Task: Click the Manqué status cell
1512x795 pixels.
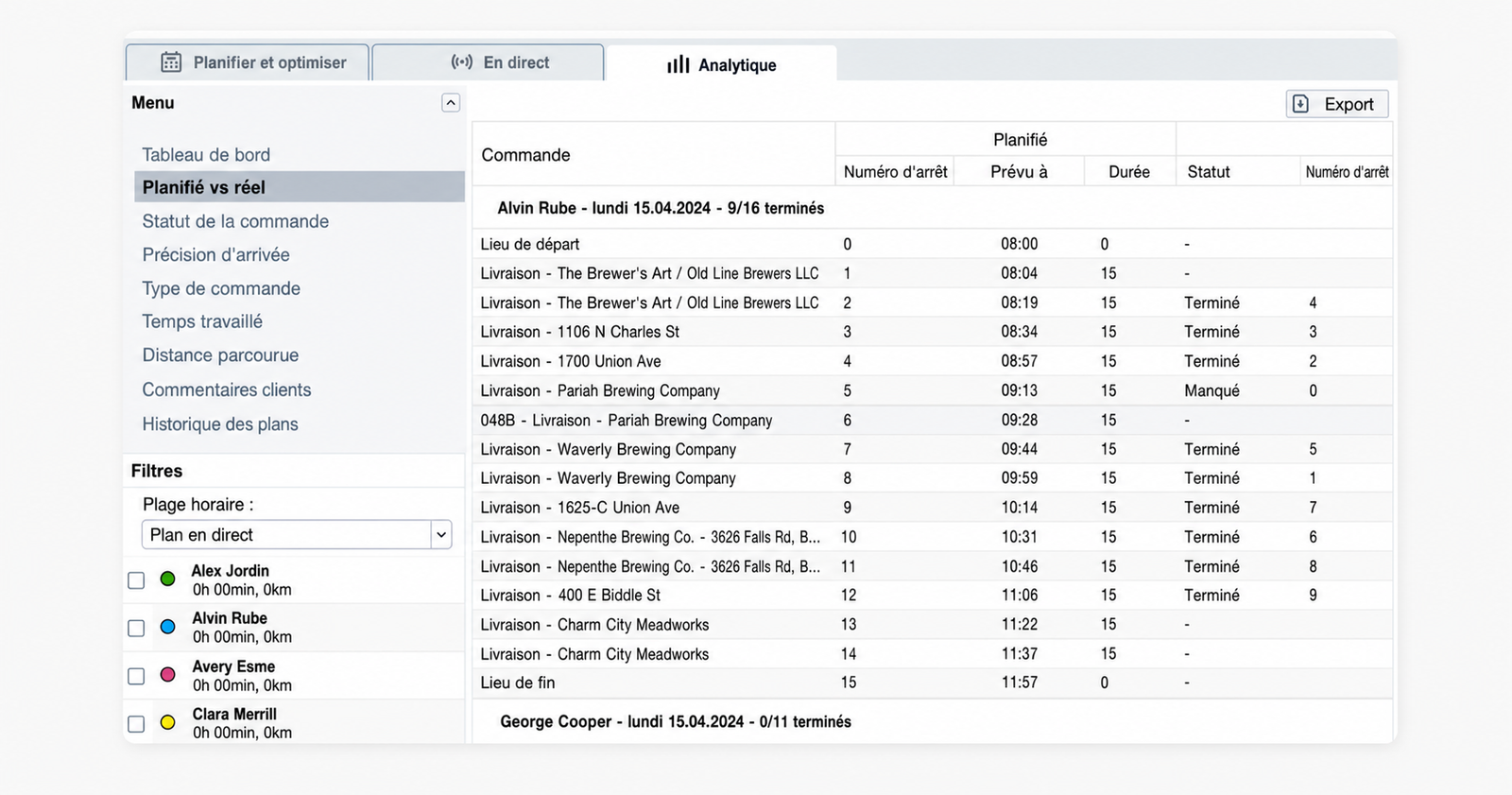Action: (1211, 390)
